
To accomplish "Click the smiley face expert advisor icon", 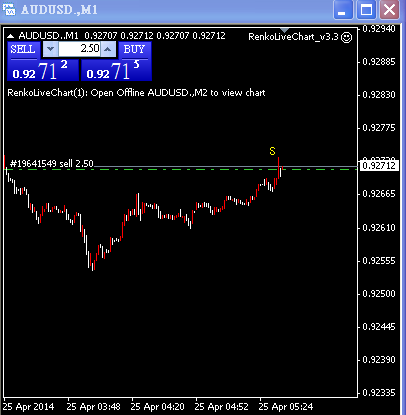I will 347,37.
